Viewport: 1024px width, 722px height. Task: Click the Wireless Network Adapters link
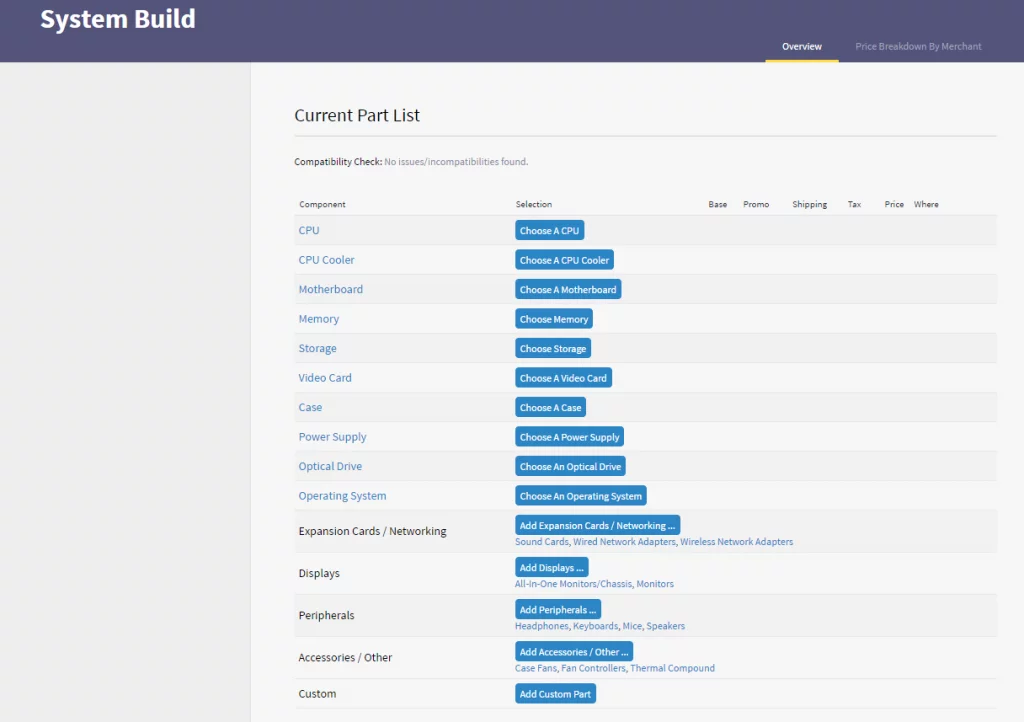737,542
